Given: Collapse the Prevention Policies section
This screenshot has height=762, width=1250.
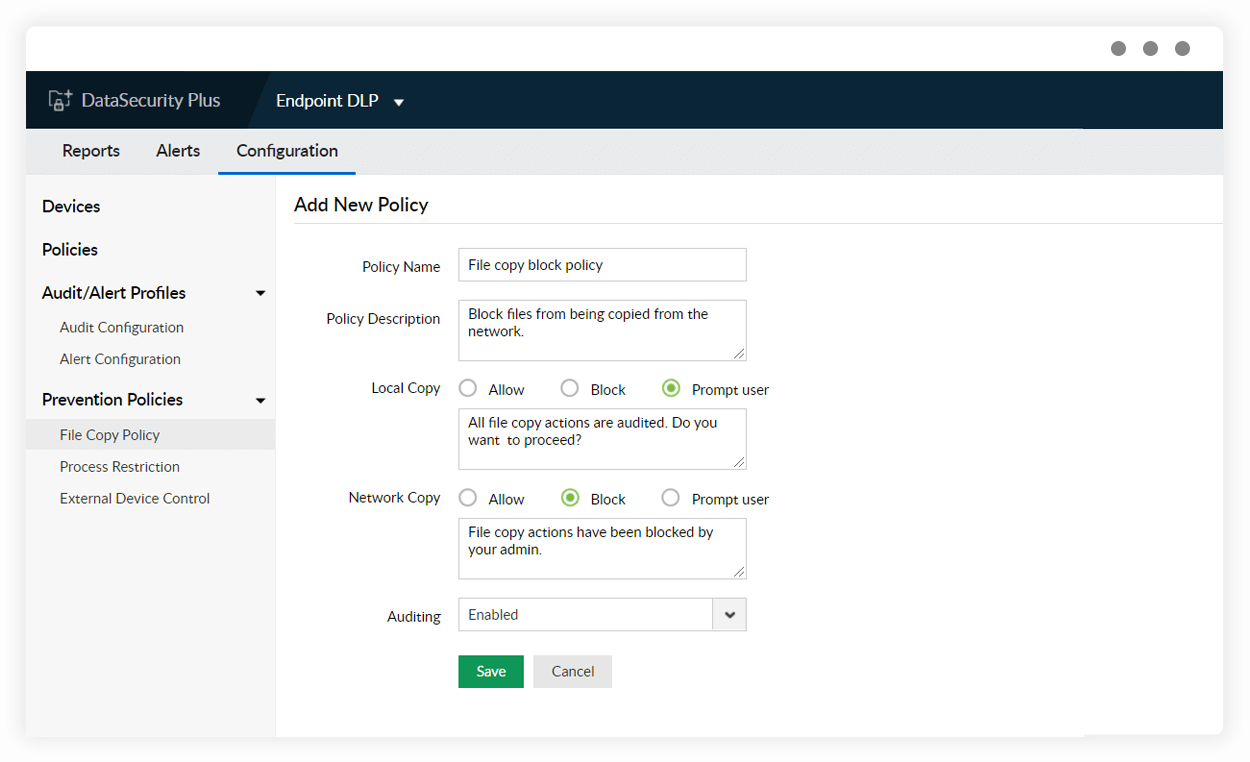Looking at the screenshot, I should pos(260,399).
